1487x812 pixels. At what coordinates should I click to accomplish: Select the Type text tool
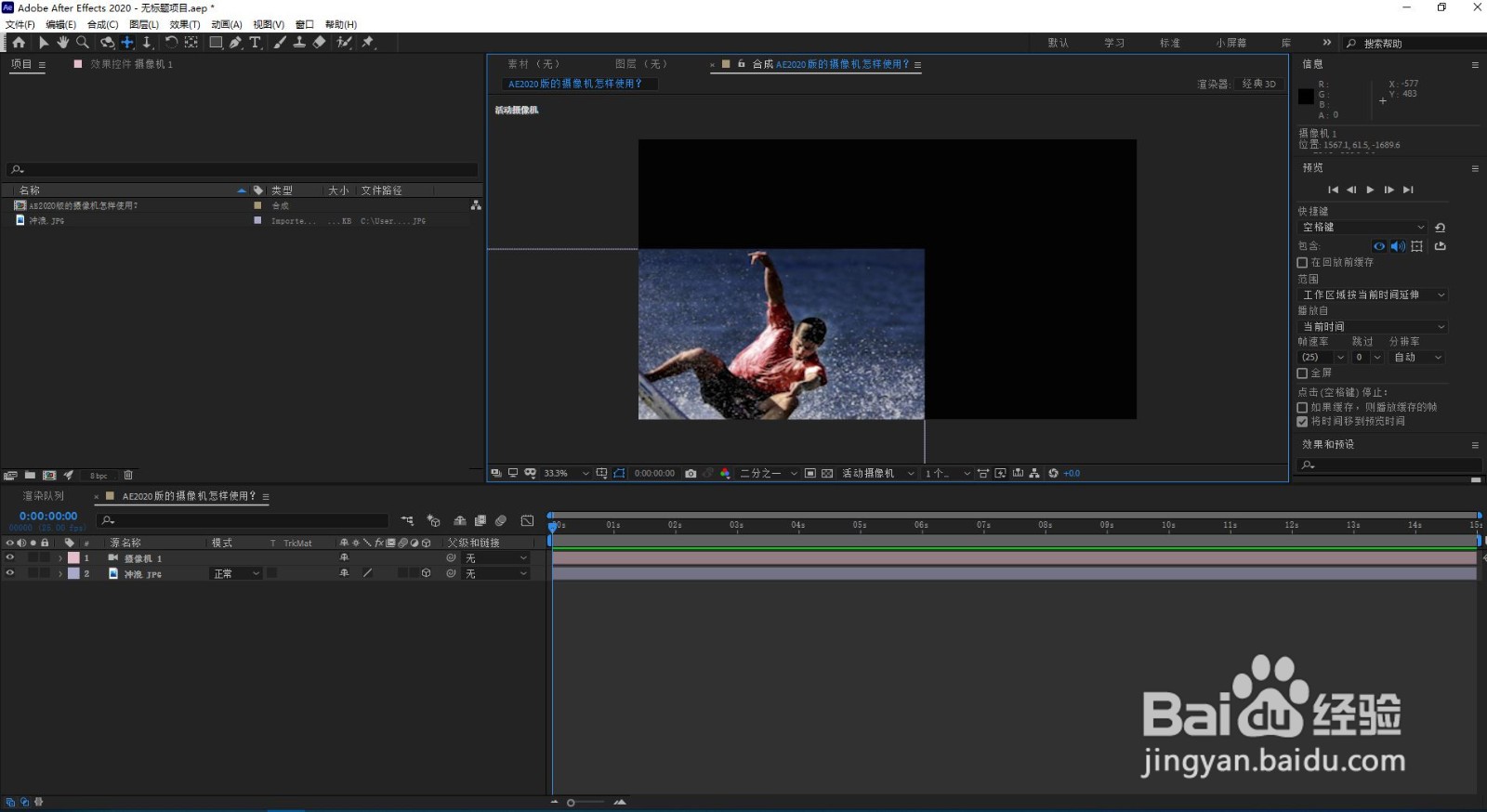click(256, 42)
